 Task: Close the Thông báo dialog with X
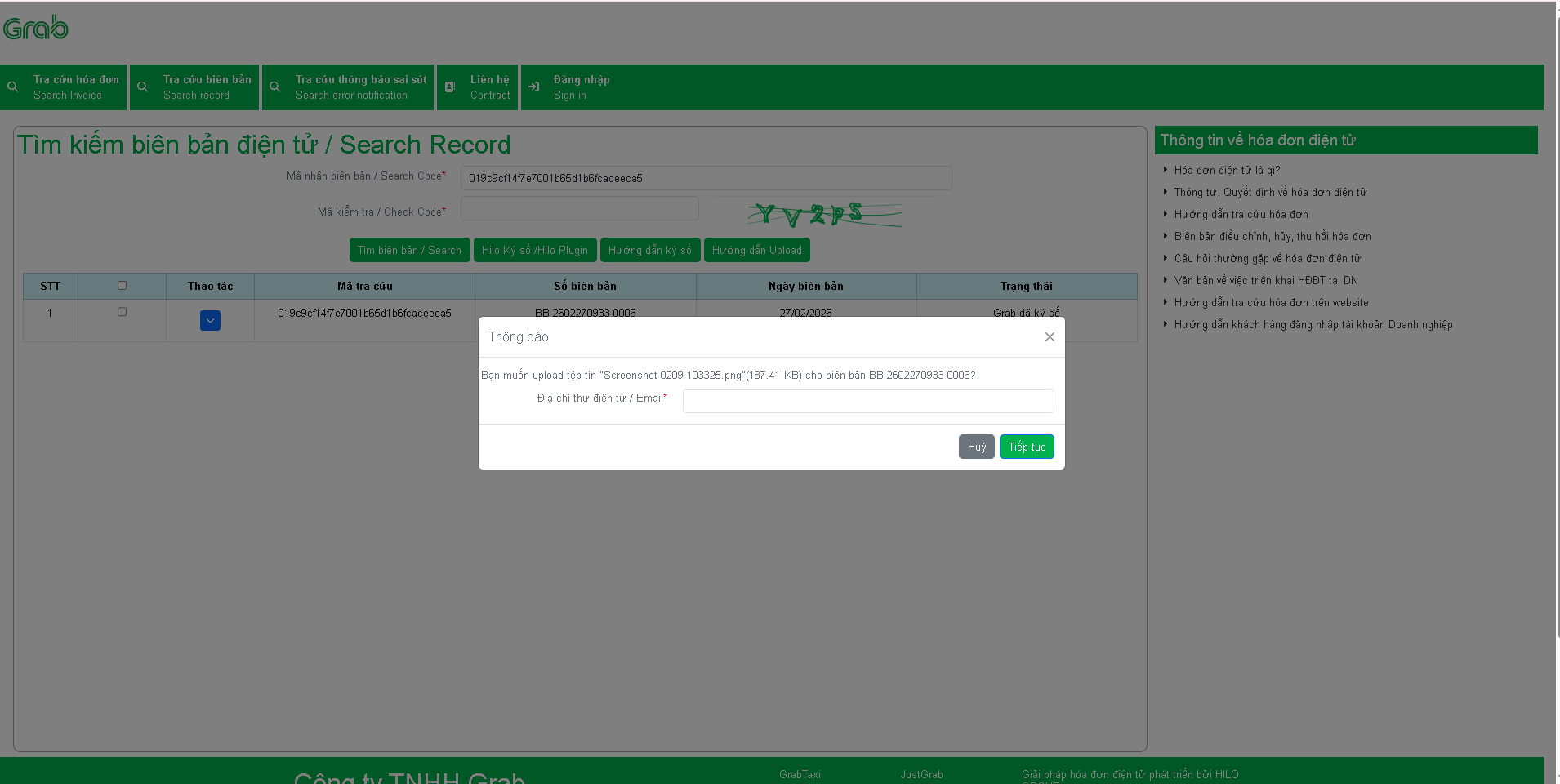click(1050, 336)
